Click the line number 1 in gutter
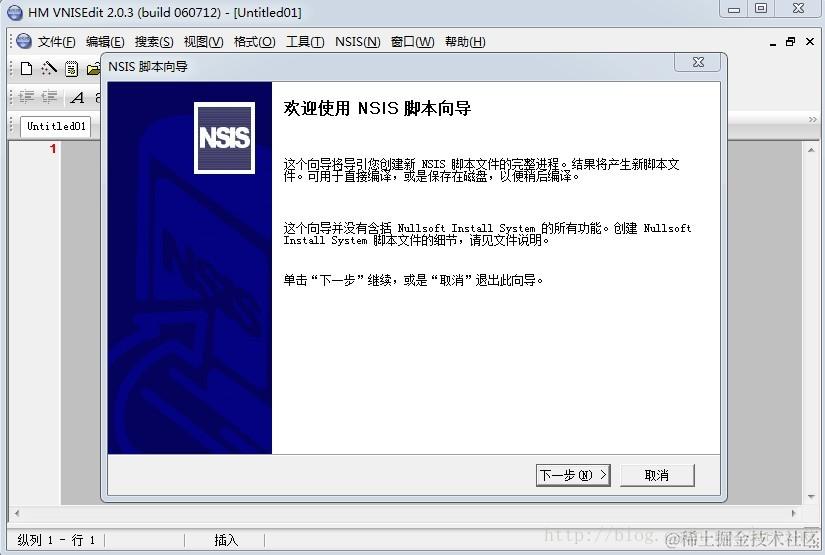 pos(53,149)
